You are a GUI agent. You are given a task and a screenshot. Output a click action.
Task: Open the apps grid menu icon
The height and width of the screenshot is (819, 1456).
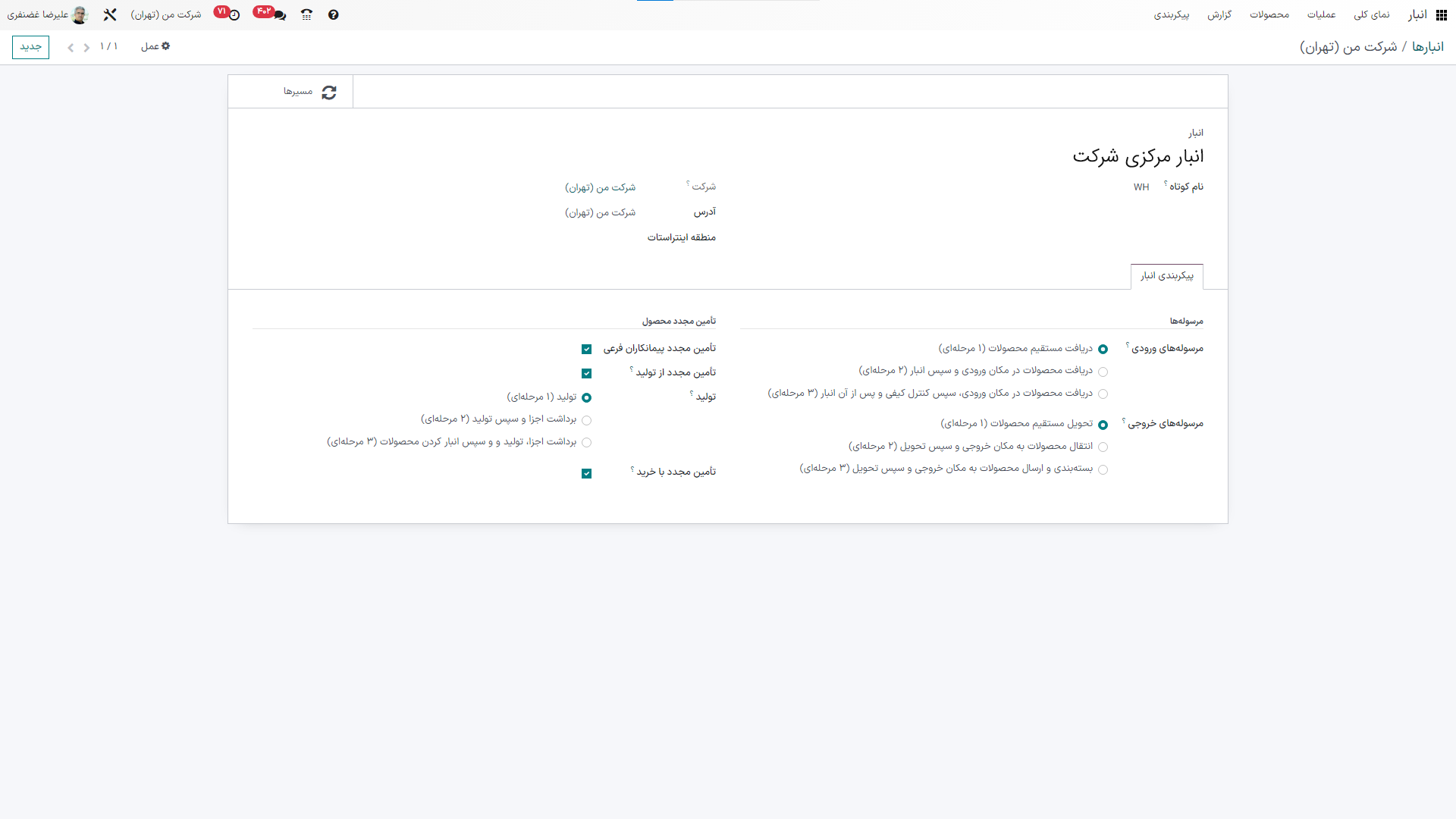(1442, 15)
